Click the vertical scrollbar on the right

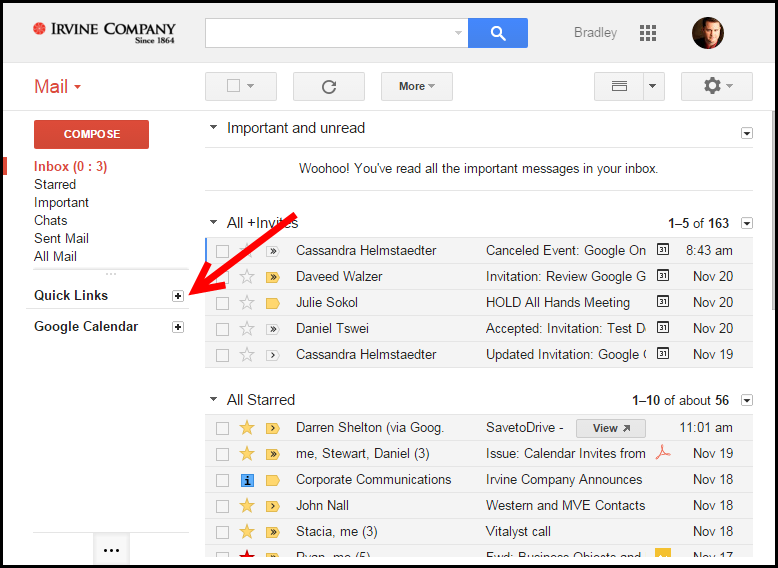click(775, 211)
